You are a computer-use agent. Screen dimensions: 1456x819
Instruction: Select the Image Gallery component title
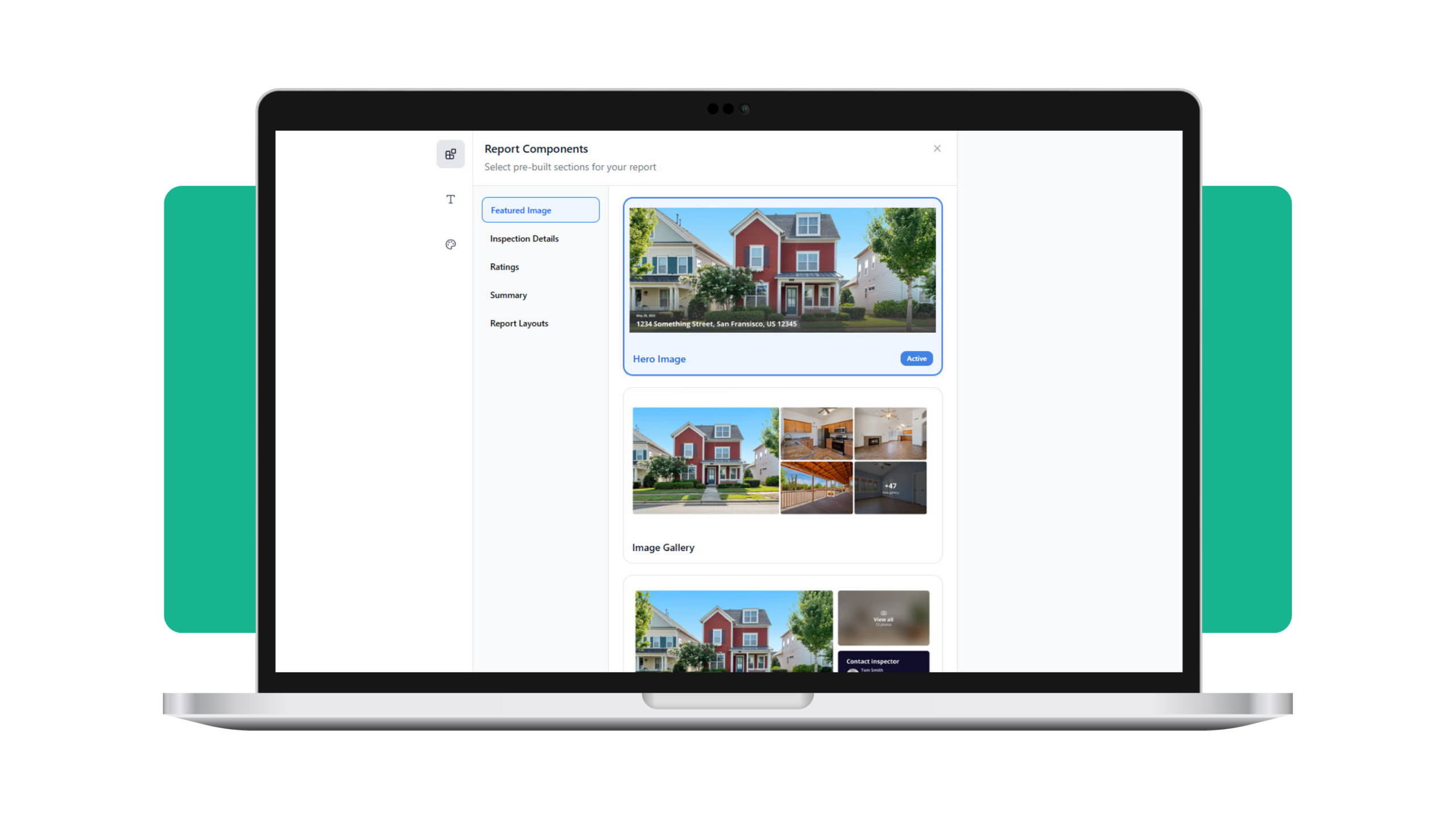click(663, 547)
